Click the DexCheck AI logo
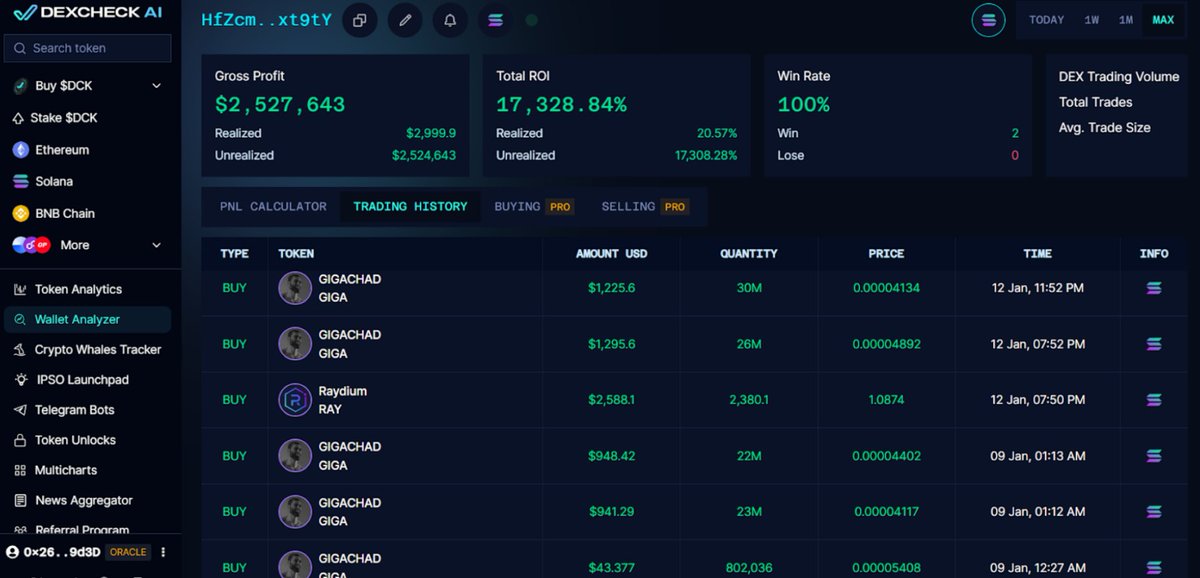The width and height of the screenshot is (1200, 578). coord(88,13)
